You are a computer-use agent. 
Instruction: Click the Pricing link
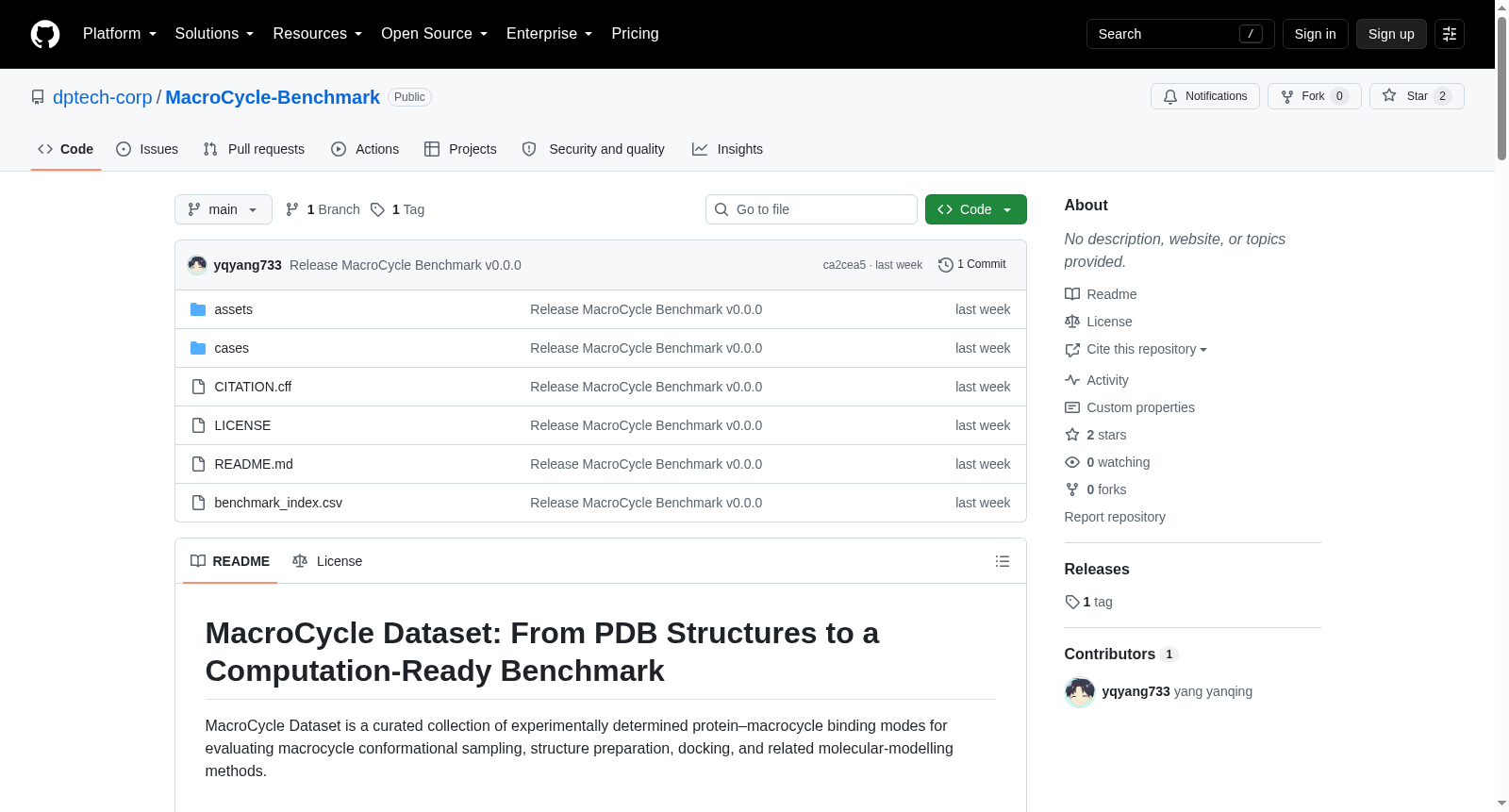pyautogui.click(x=635, y=34)
